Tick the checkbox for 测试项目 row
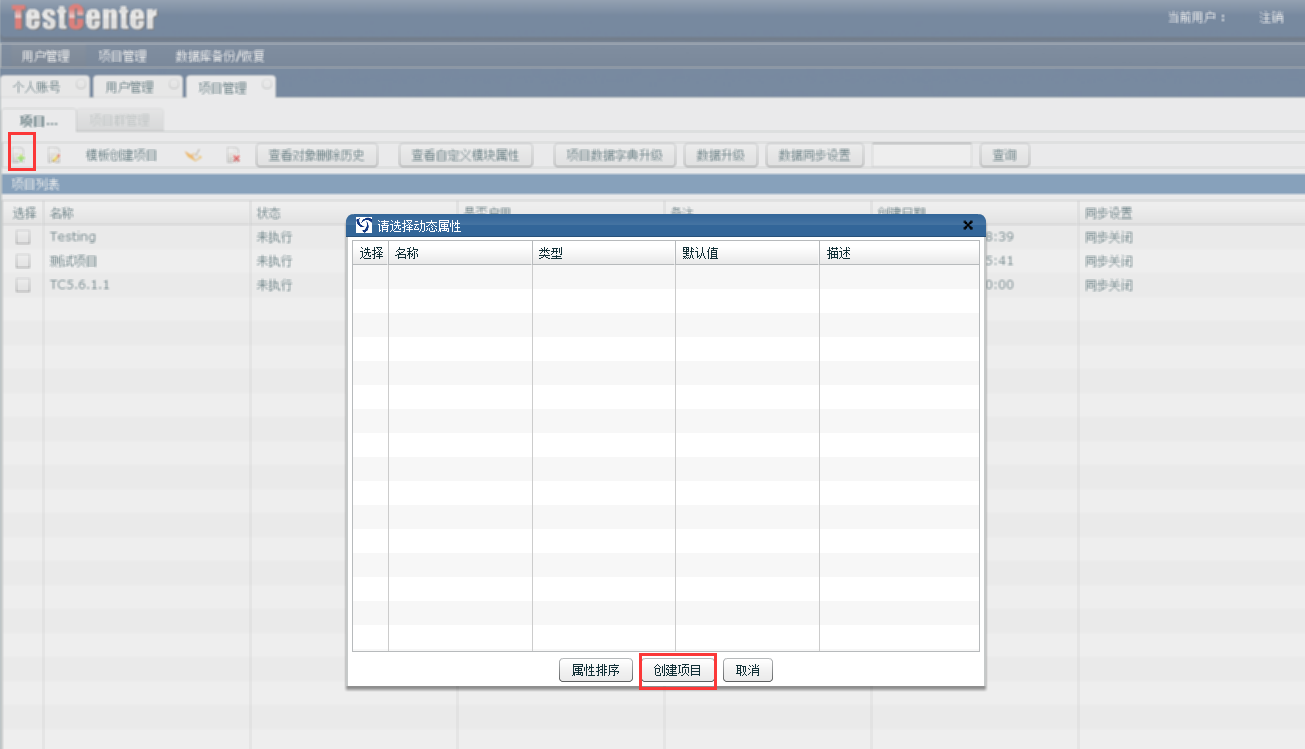The image size is (1305, 749). pos(23,261)
